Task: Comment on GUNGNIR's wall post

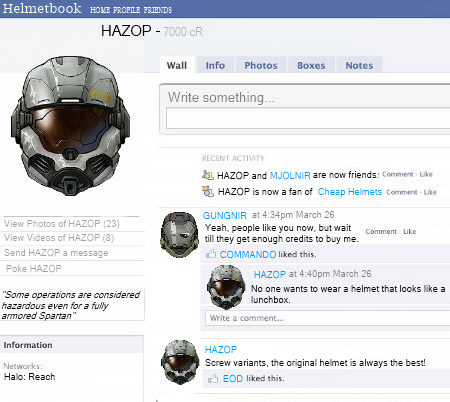Action: pyautogui.click(x=381, y=231)
